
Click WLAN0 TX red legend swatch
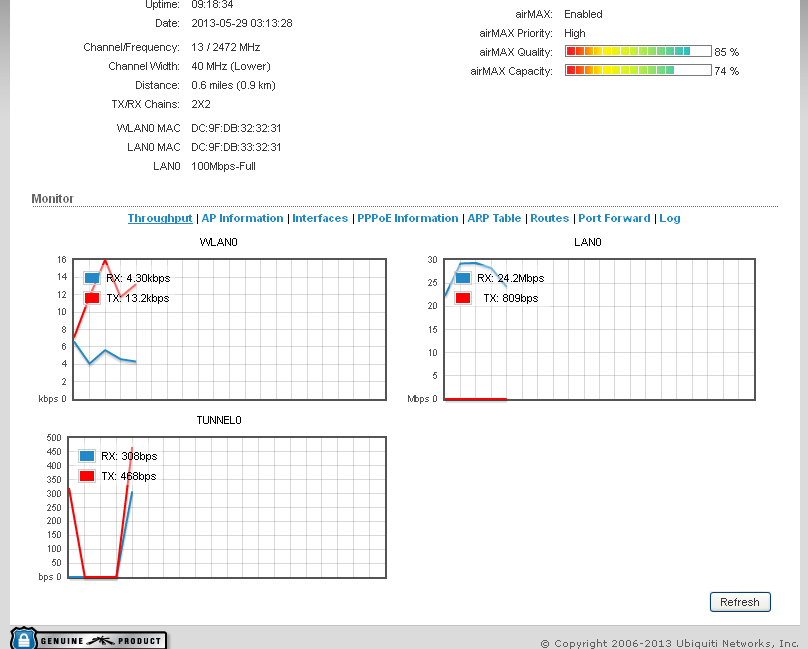click(92, 298)
